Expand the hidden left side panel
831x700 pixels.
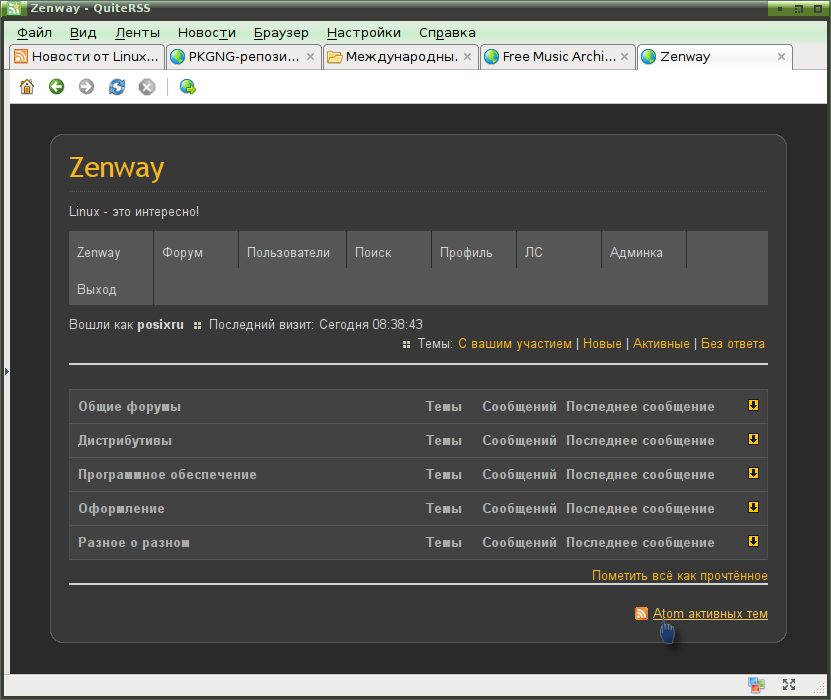pos(6,371)
